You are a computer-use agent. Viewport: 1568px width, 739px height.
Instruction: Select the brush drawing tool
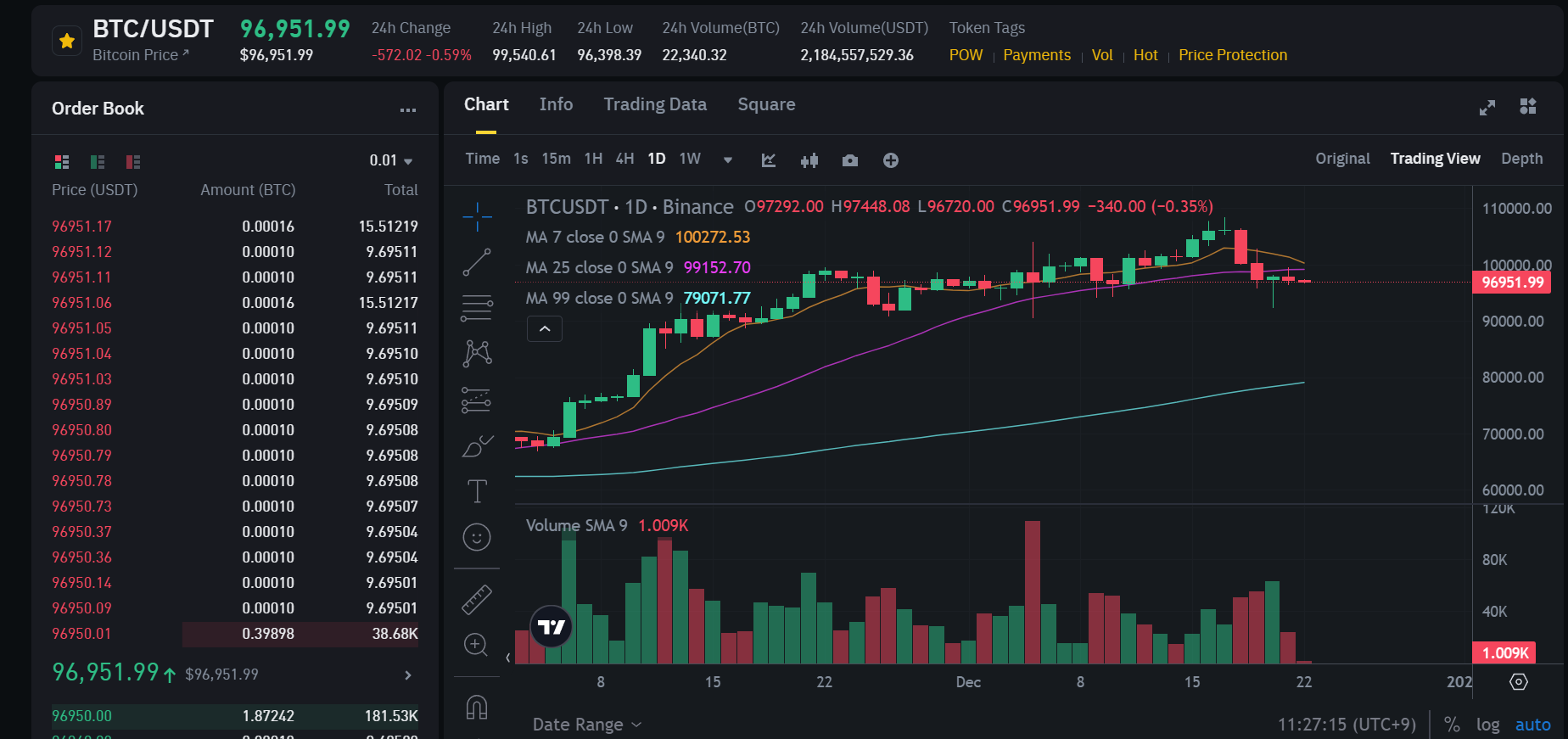click(x=477, y=445)
